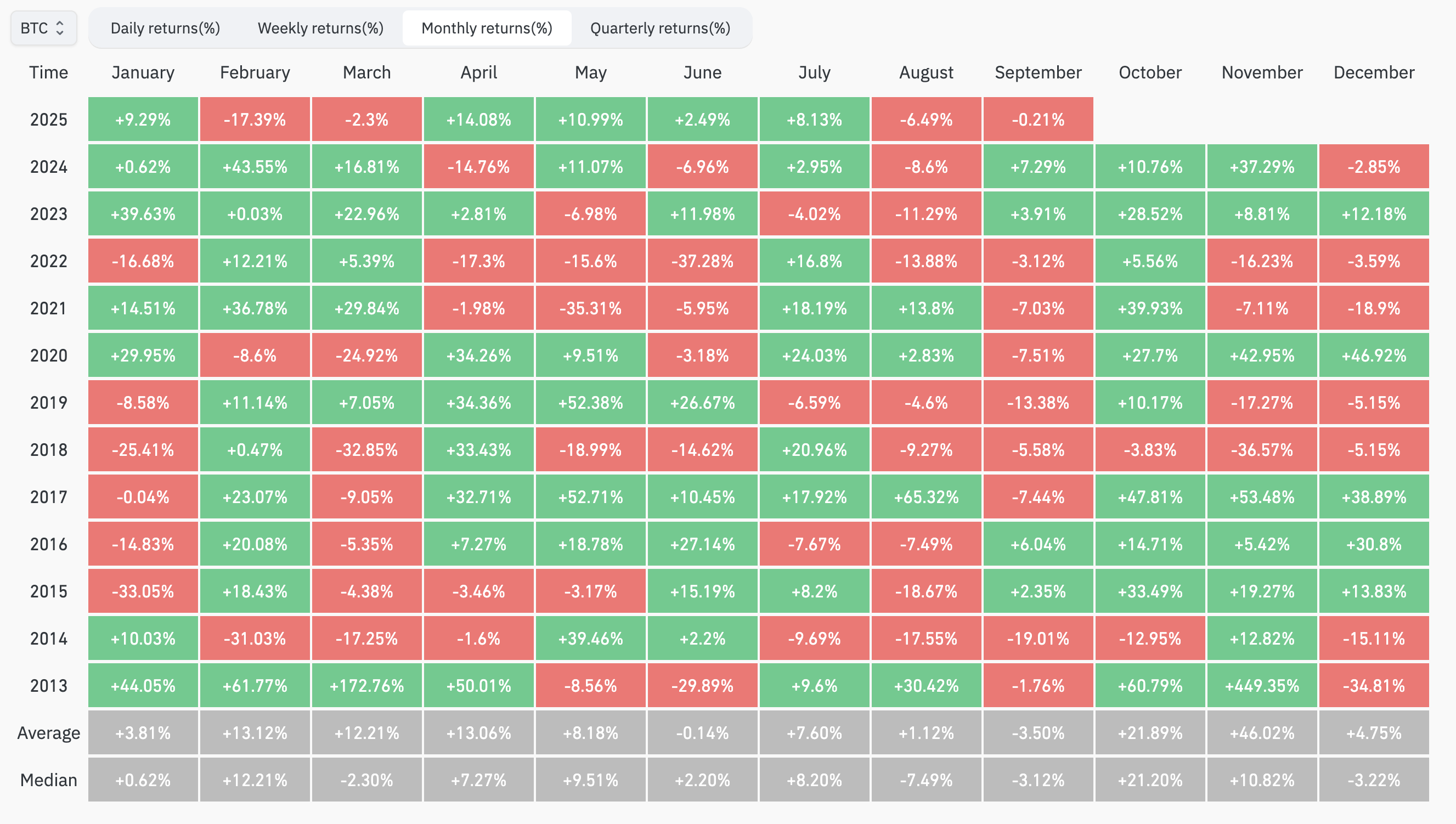The height and width of the screenshot is (824, 1456).
Task: Click the 2013 March +172.76% cell
Action: pos(366,685)
